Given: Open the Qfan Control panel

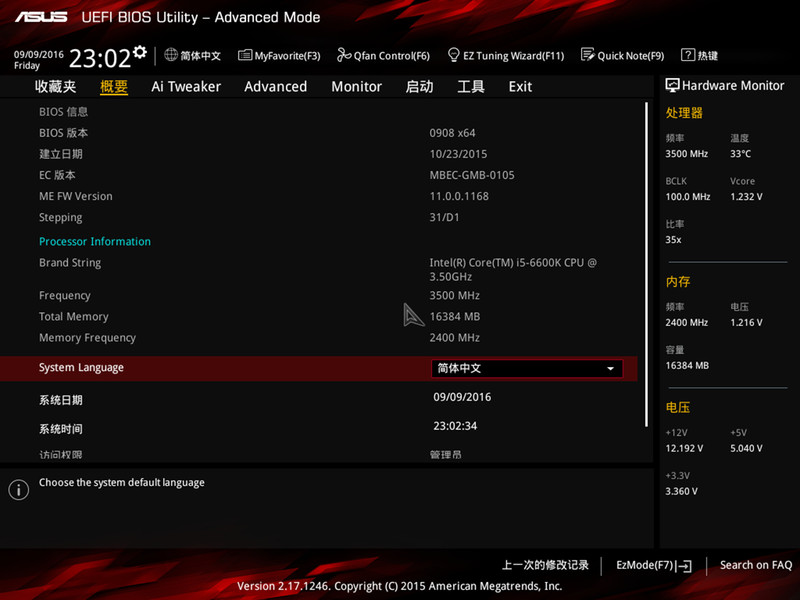Looking at the screenshot, I should pyautogui.click(x=383, y=55).
